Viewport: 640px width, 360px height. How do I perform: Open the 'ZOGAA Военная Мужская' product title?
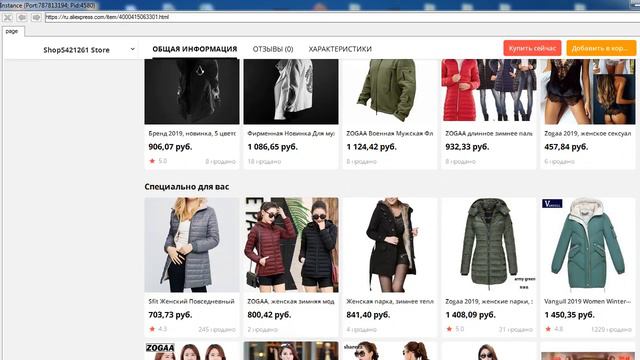click(390, 133)
